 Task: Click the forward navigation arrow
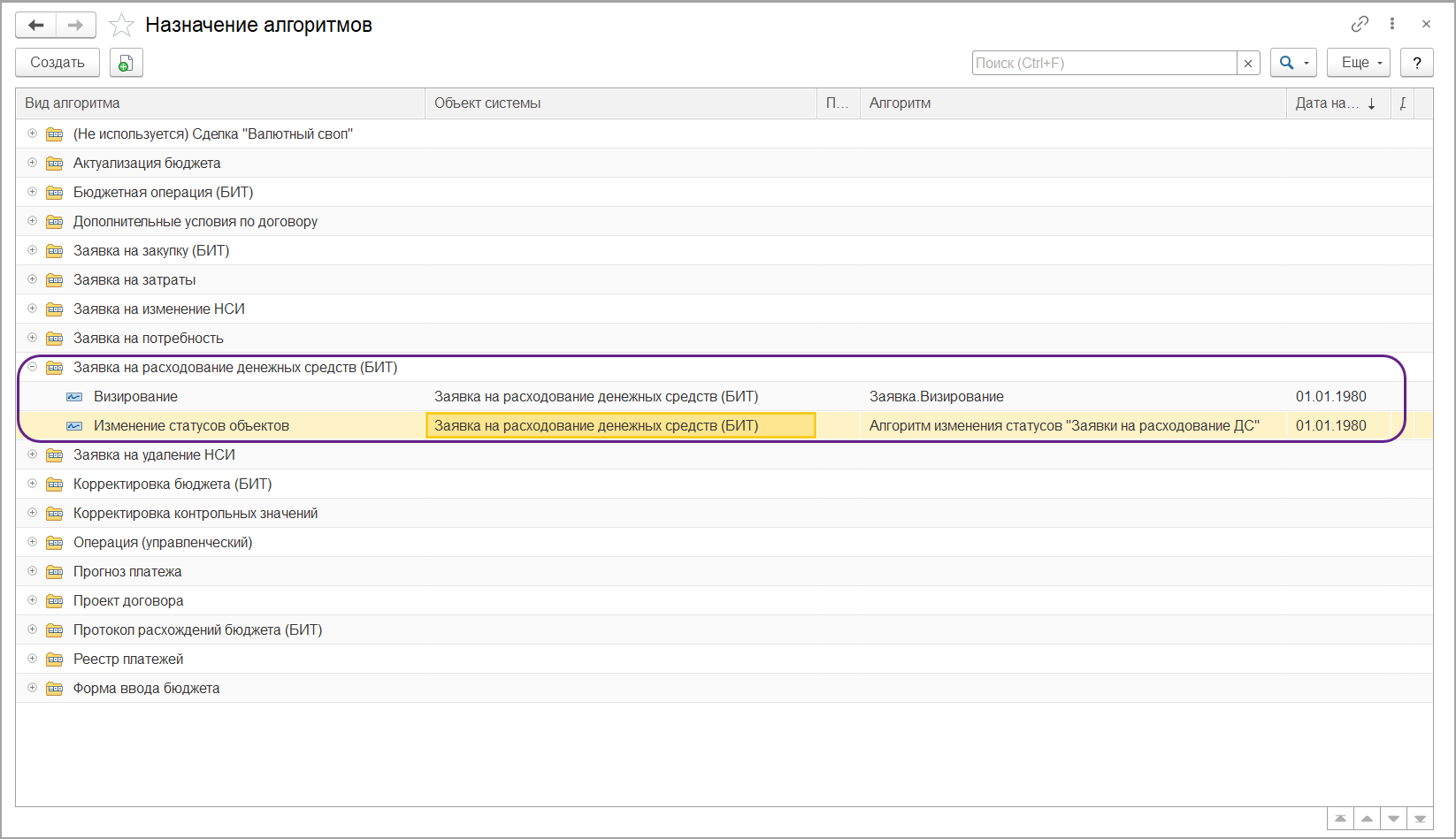point(76,25)
